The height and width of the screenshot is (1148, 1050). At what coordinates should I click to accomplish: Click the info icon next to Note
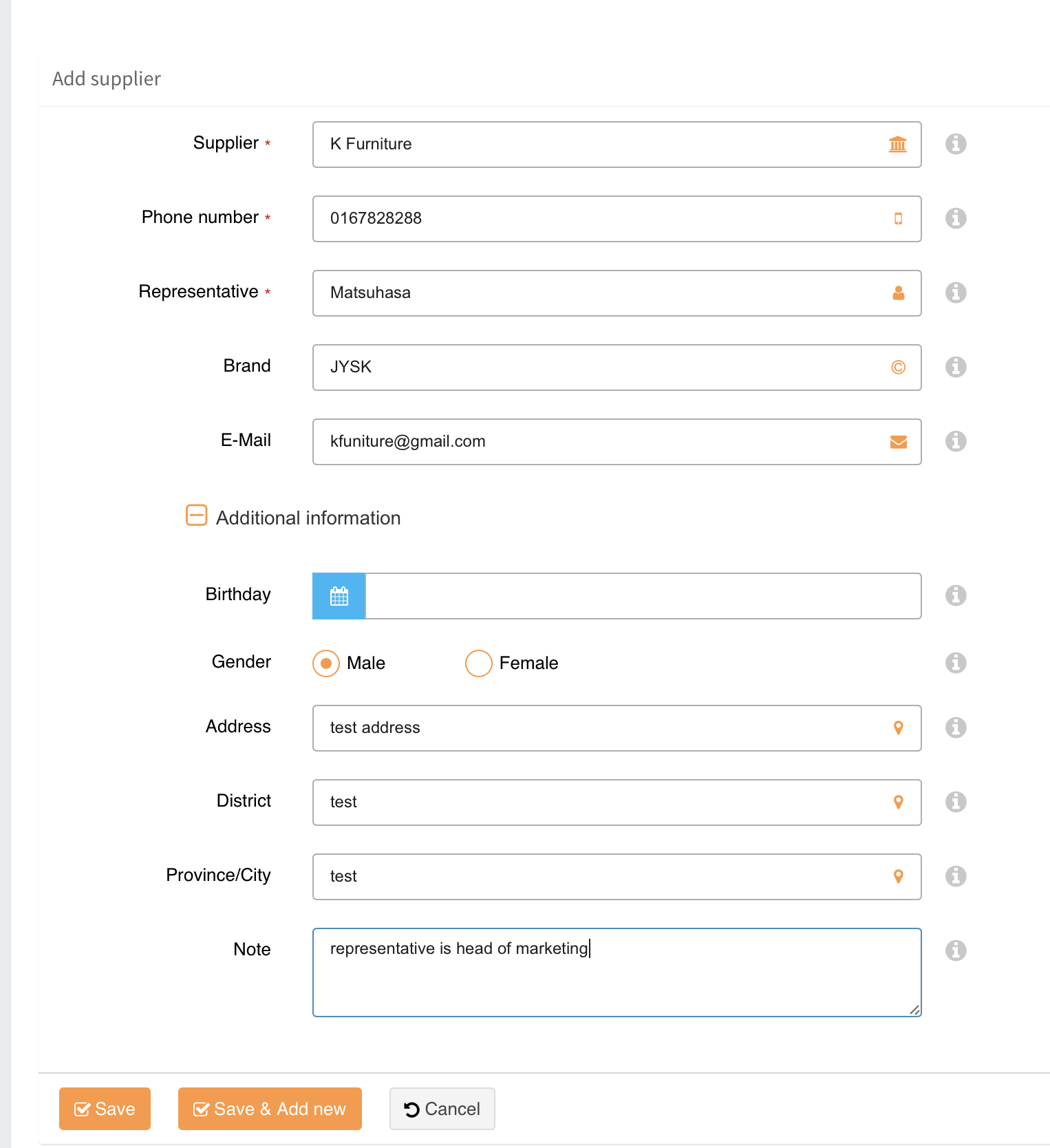coord(956,950)
